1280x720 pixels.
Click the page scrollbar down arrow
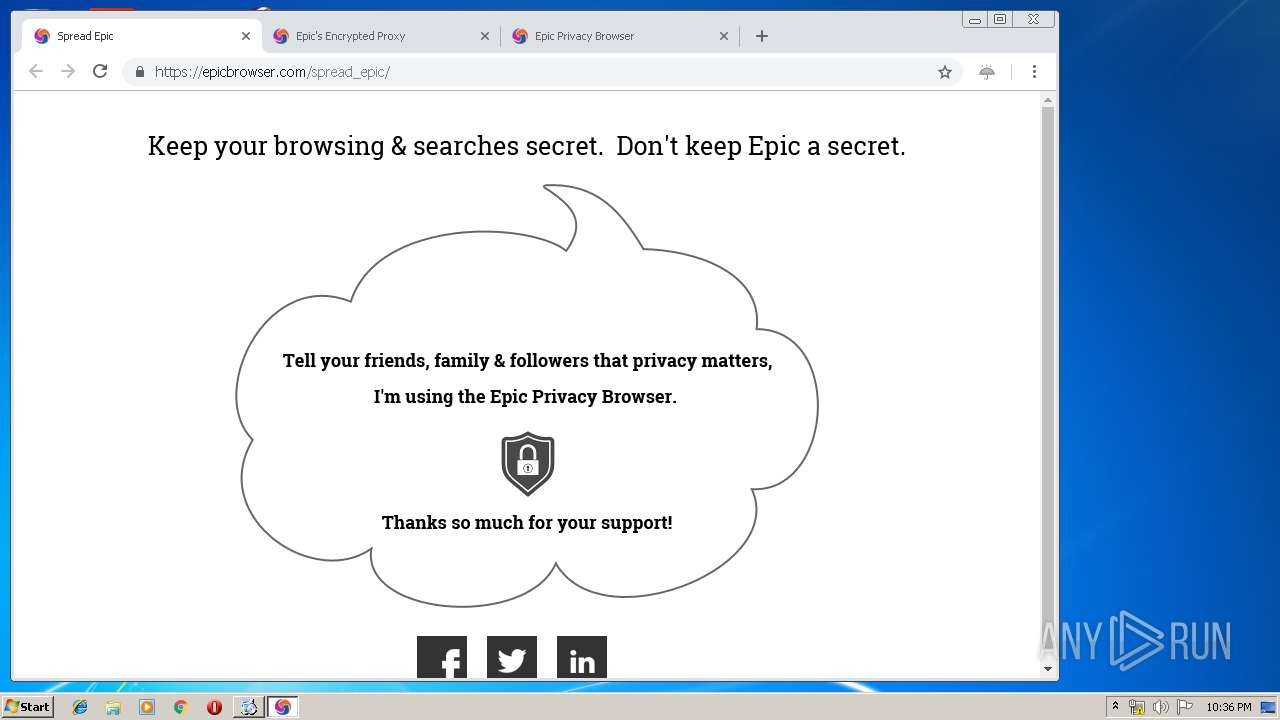[1048, 669]
